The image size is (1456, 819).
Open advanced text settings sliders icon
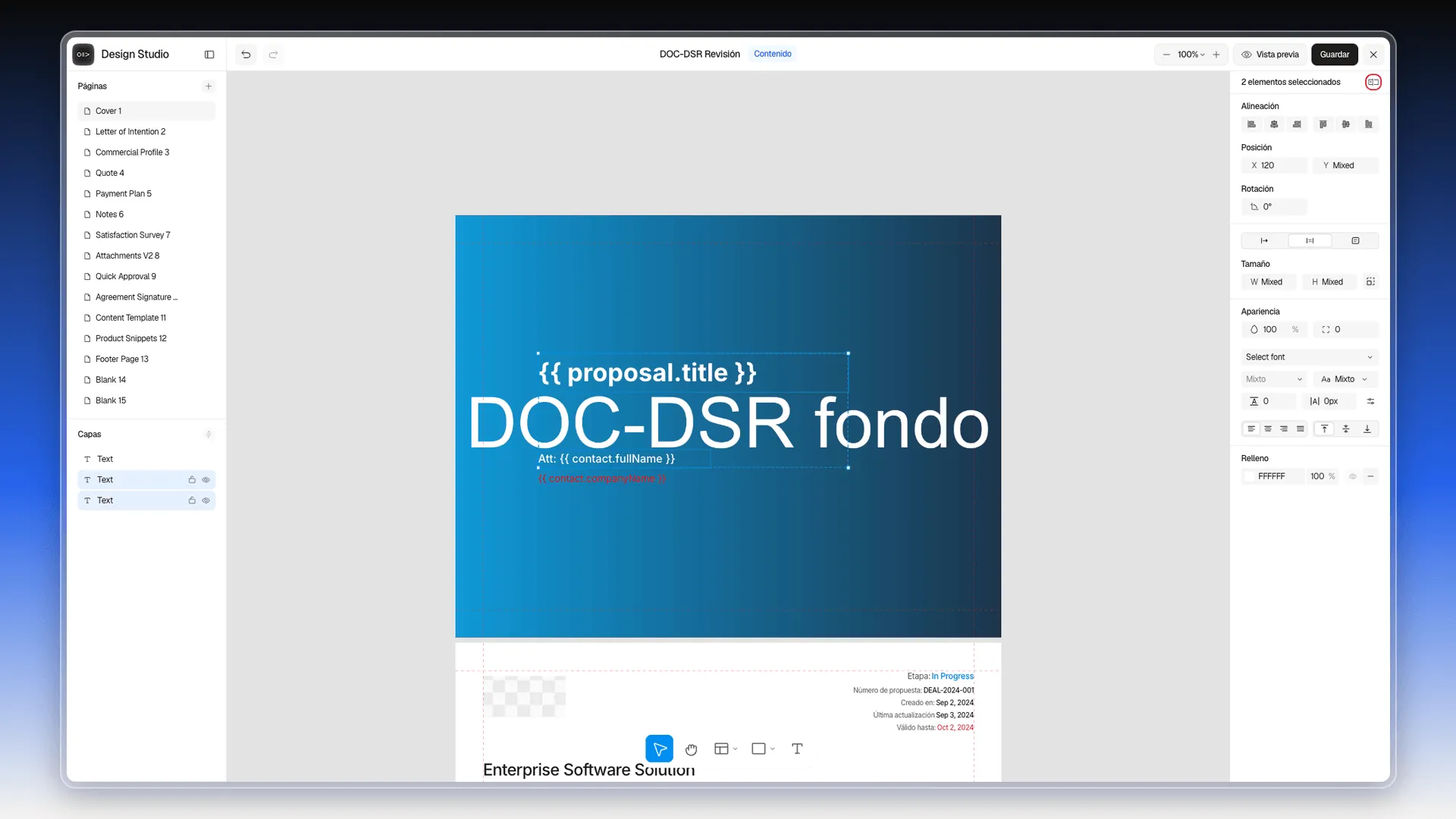tap(1370, 401)
